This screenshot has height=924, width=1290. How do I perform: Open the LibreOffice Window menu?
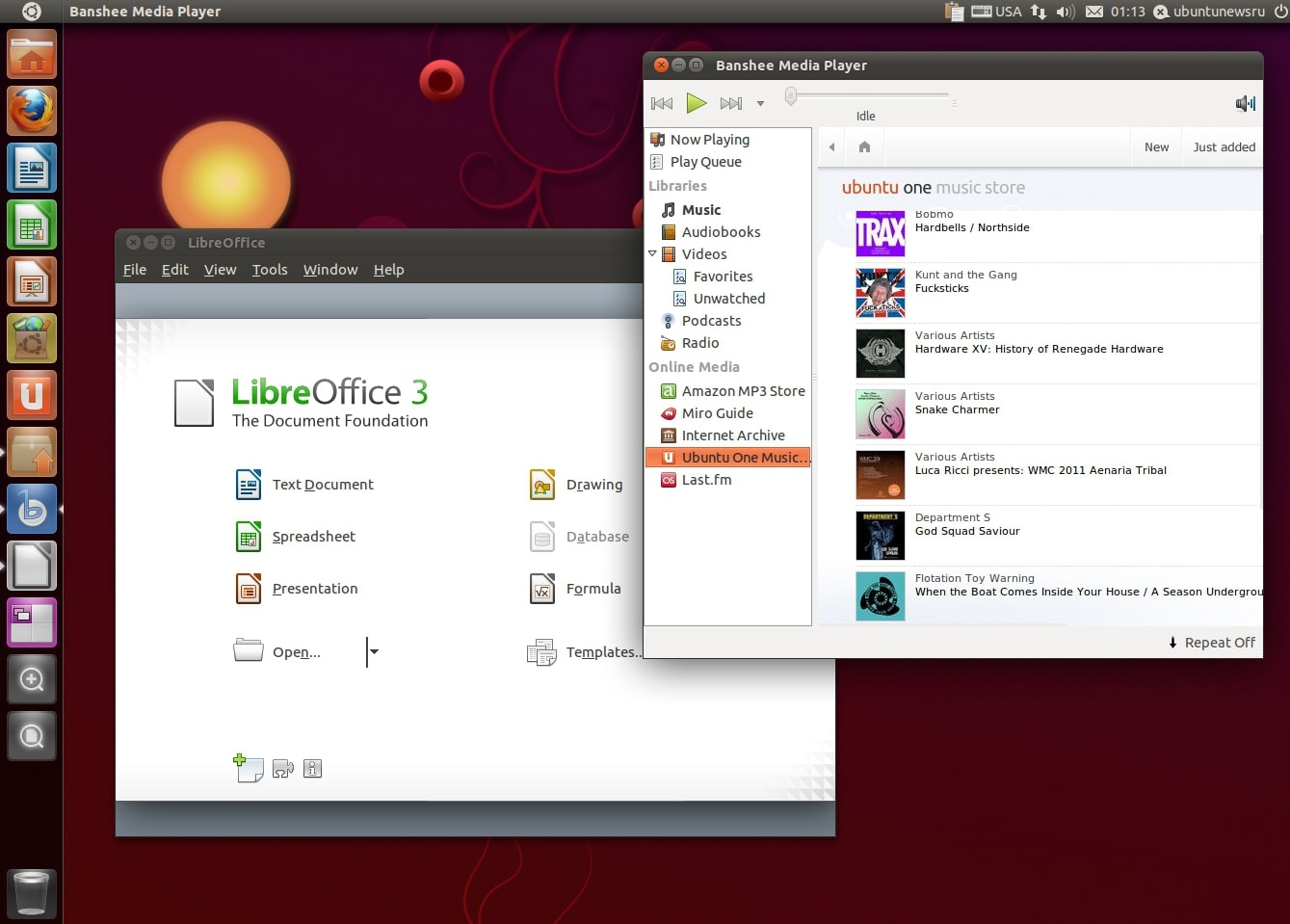click(330, 270)
